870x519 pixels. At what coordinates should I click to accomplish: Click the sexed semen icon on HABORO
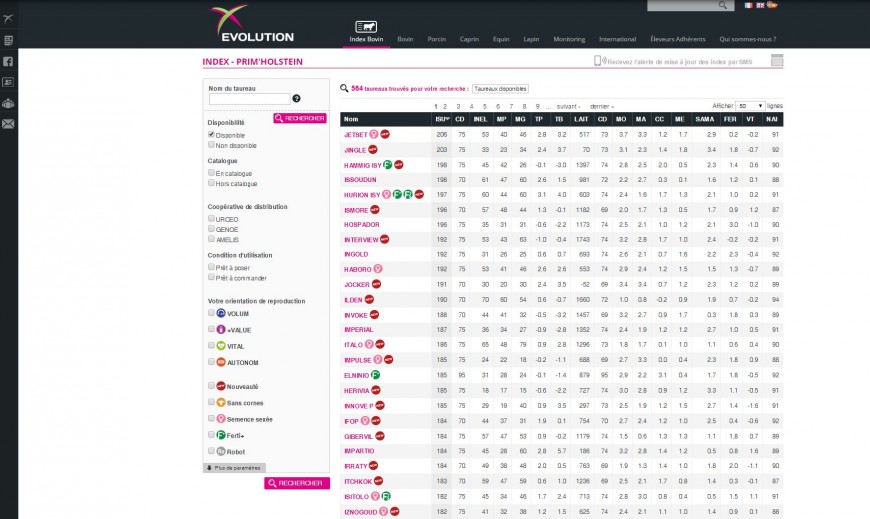click(x=378, y=269)
